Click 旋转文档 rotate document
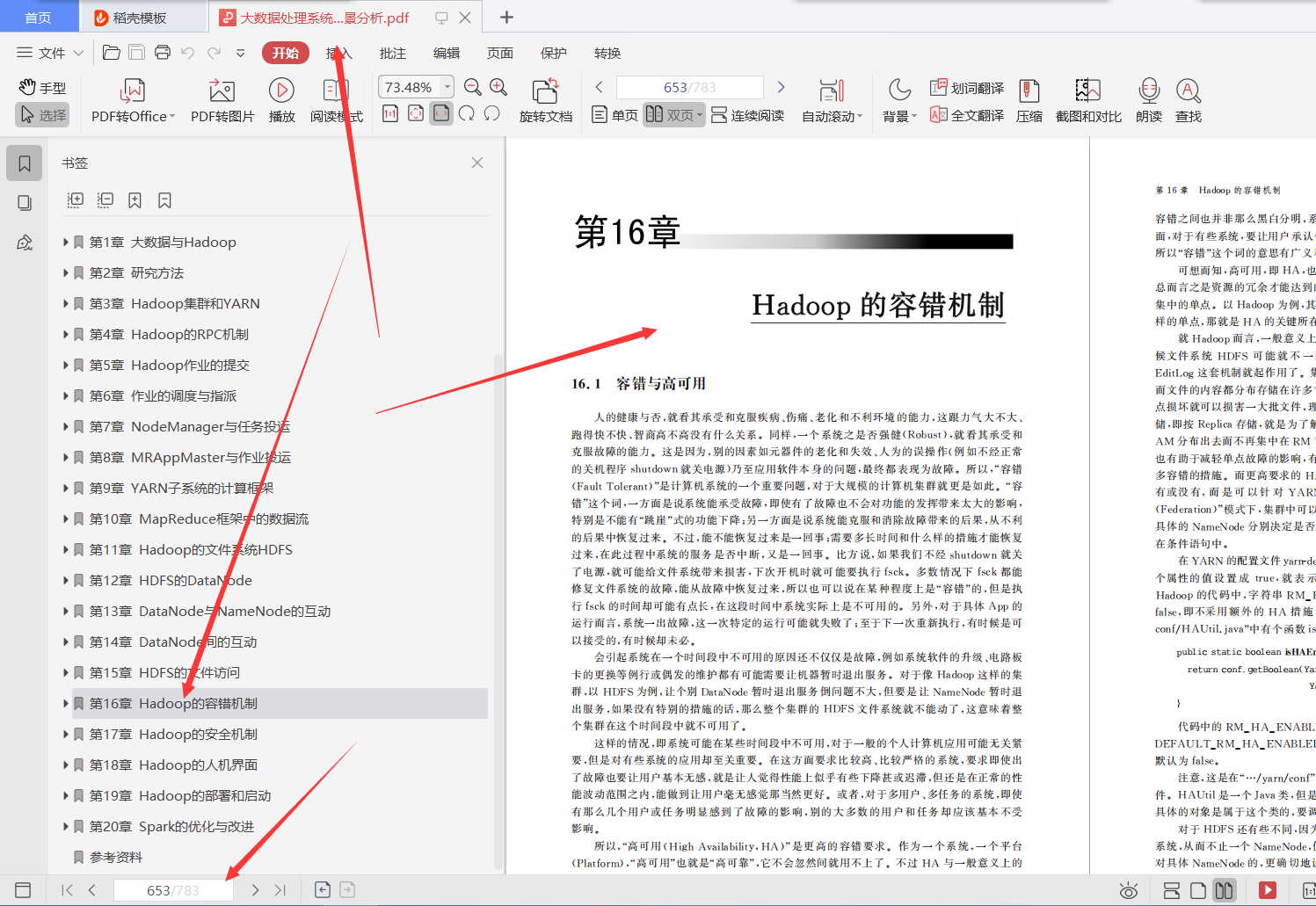This screenshot has width=1316, height=906. (x=545, y=100)
